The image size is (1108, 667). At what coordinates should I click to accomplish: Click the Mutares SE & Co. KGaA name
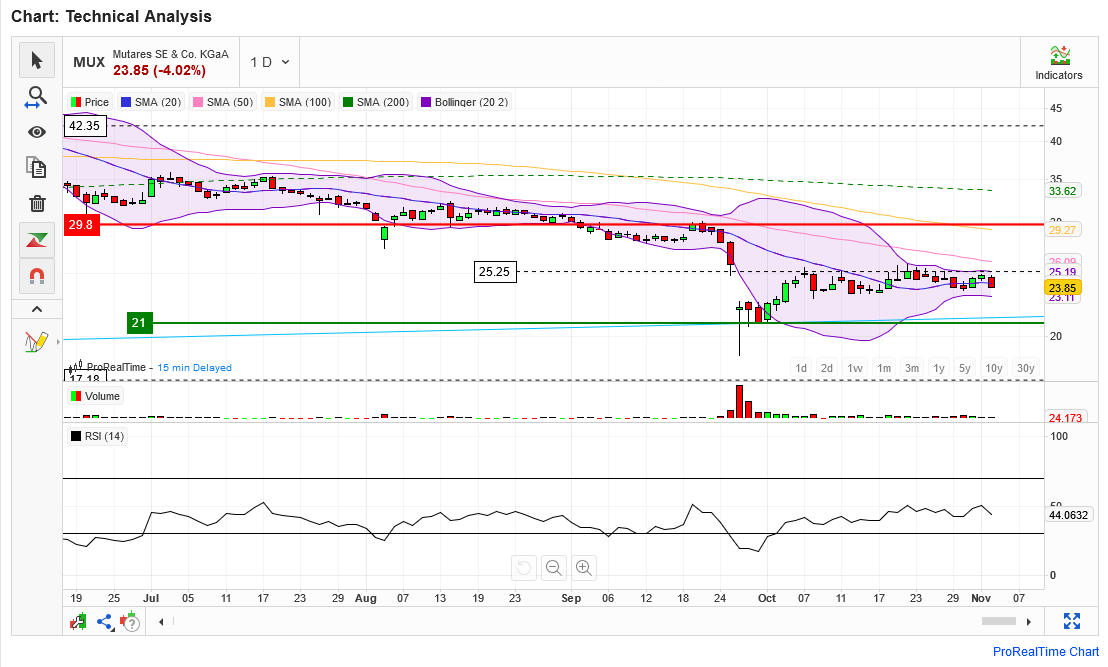click(x=170, y=54)
